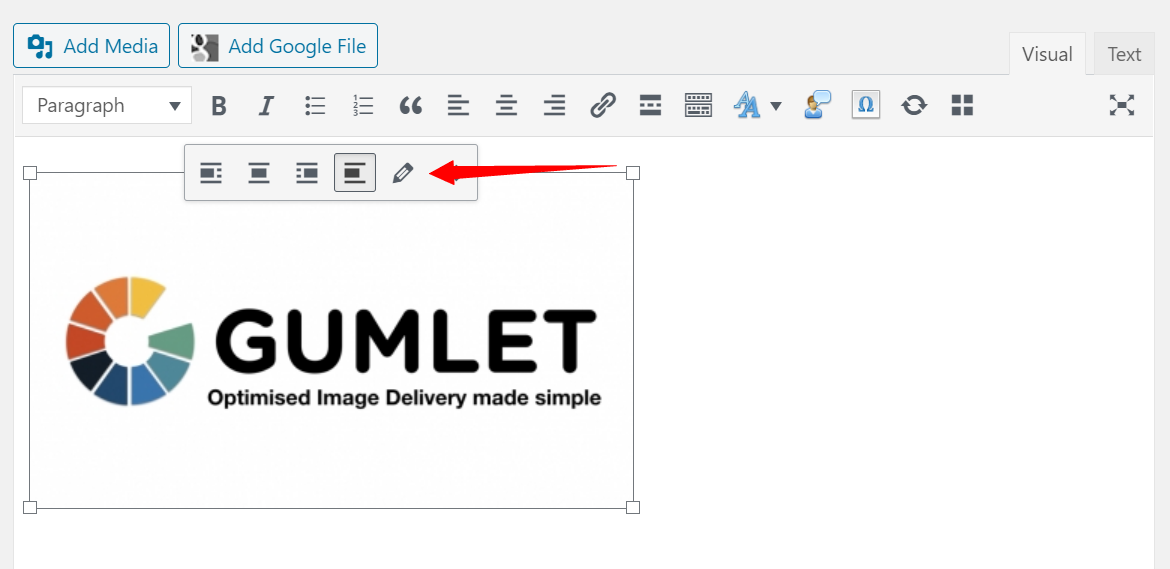This screenshot has height=569, width=1170.
Task: Click the blue AA font style icon
Action: click(747, 105)
